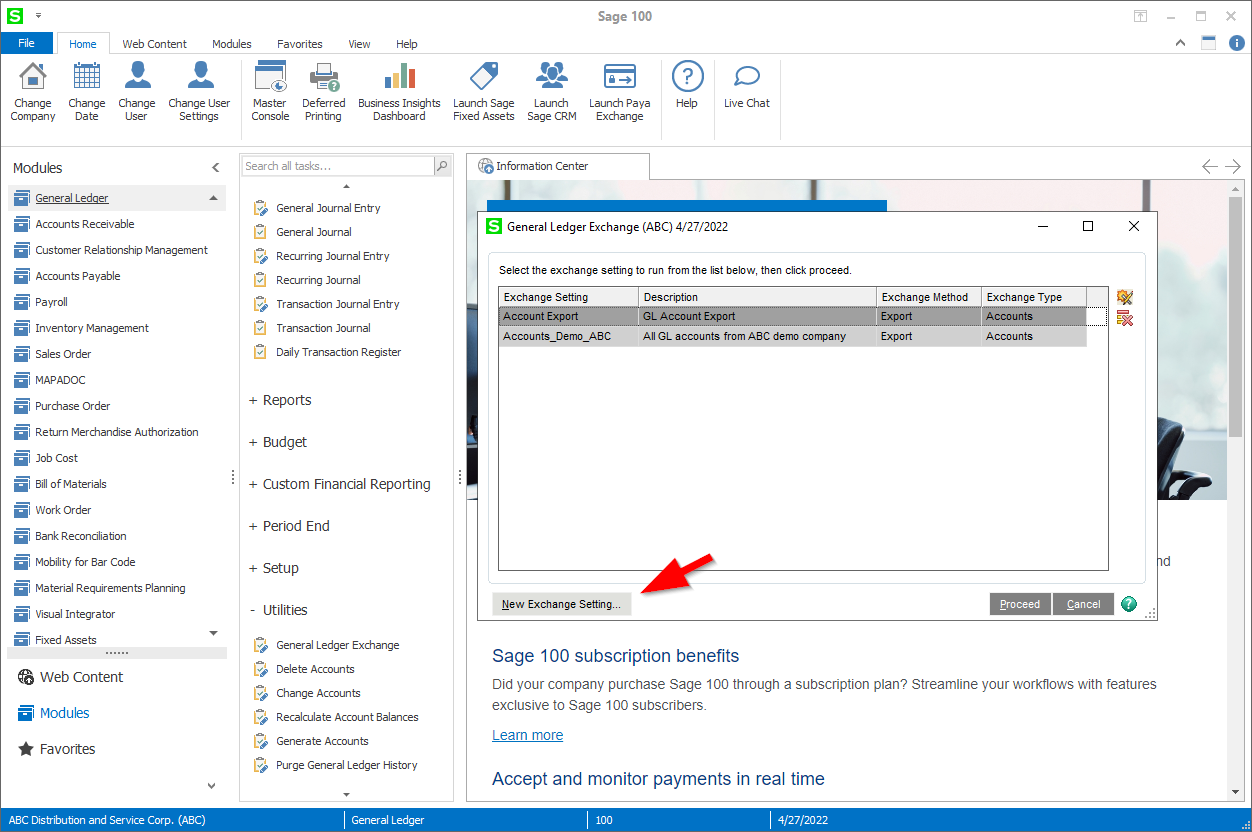The width and height of the screenshot is (1252, 832).
Task: Open General Ledger Exchange task
Action: tap(337, 645)
